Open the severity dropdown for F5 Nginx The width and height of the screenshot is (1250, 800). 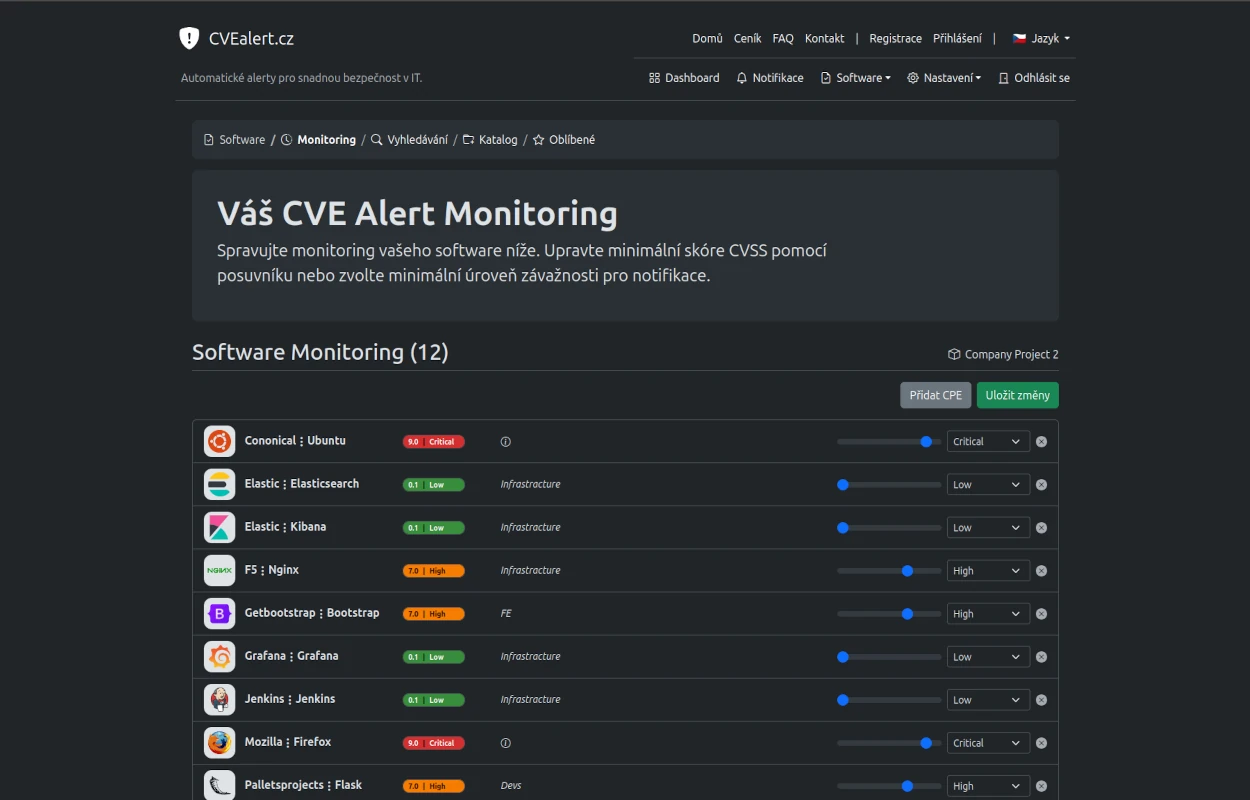point(987,570)
